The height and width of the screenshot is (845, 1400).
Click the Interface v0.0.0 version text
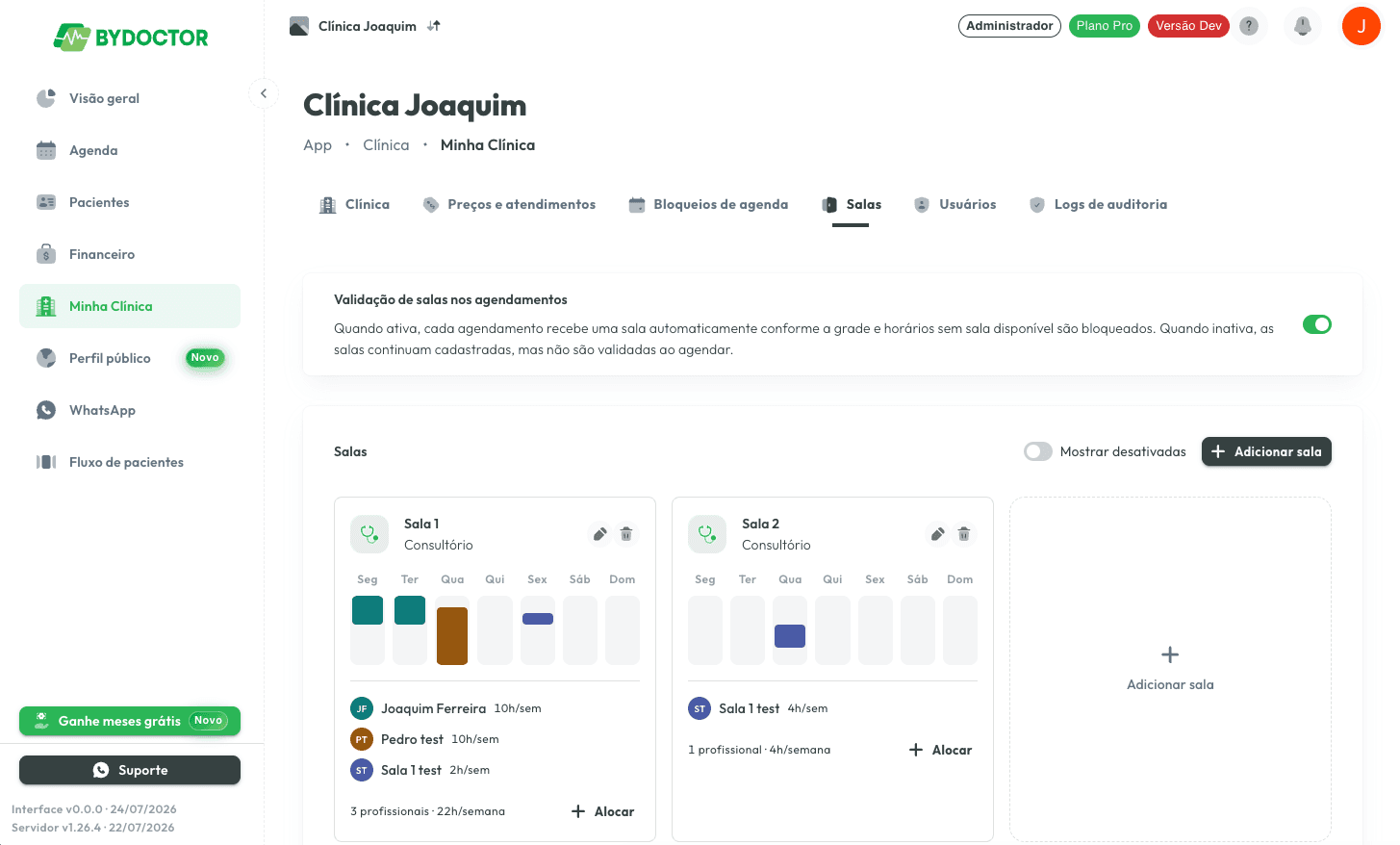coord(94,809)
